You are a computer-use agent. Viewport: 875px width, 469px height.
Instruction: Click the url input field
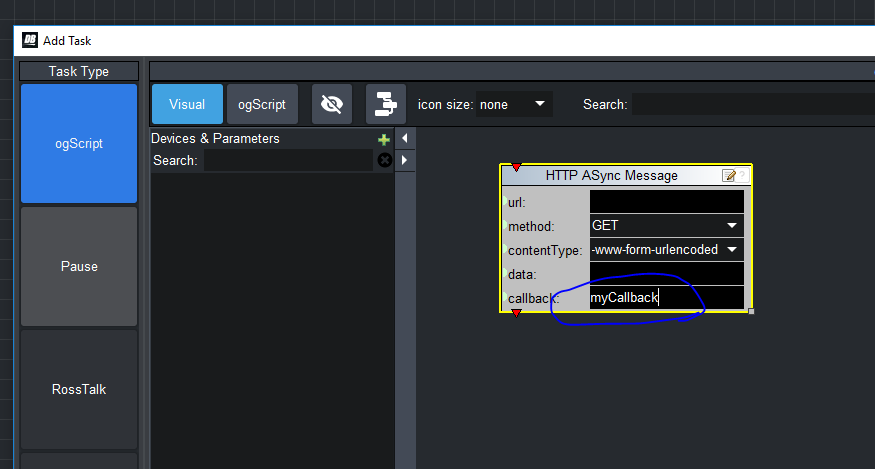(x=666, y=202)
